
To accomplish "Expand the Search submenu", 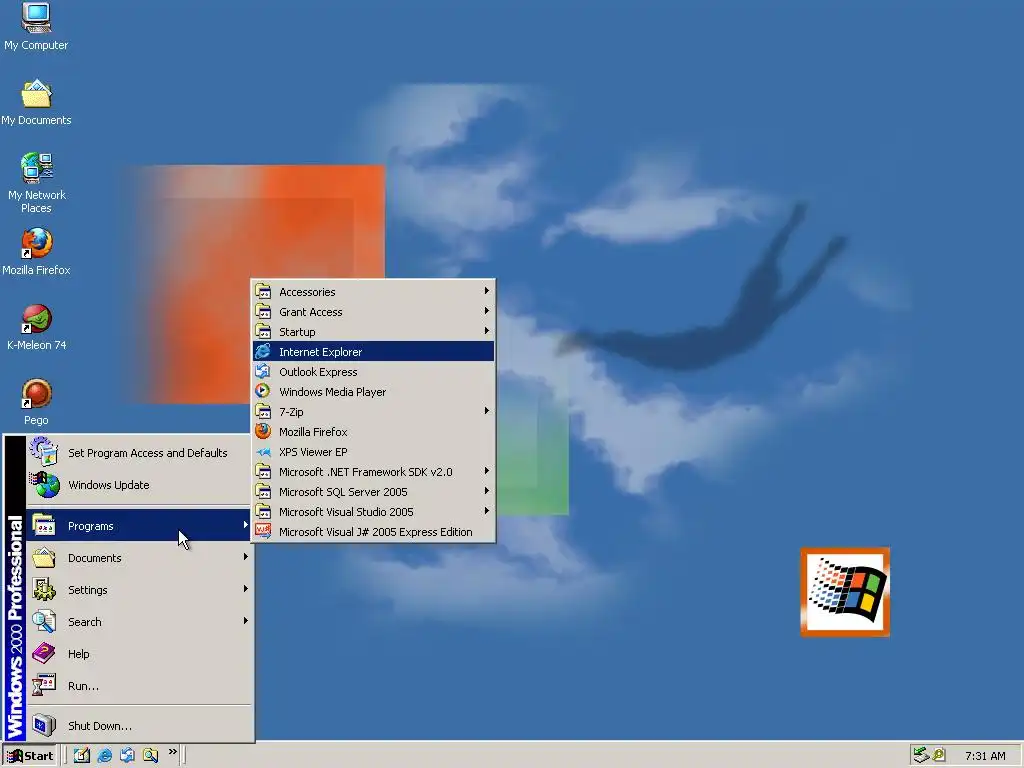I will click(x=138, y=622).
